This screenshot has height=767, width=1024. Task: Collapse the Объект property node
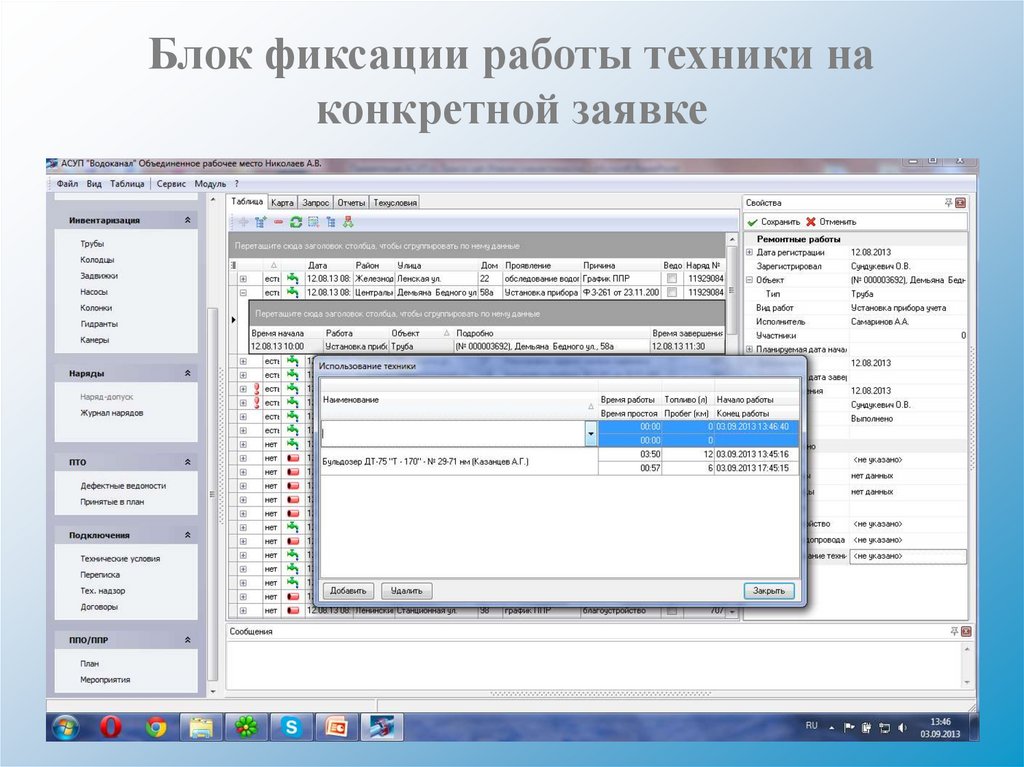(749, 280)
